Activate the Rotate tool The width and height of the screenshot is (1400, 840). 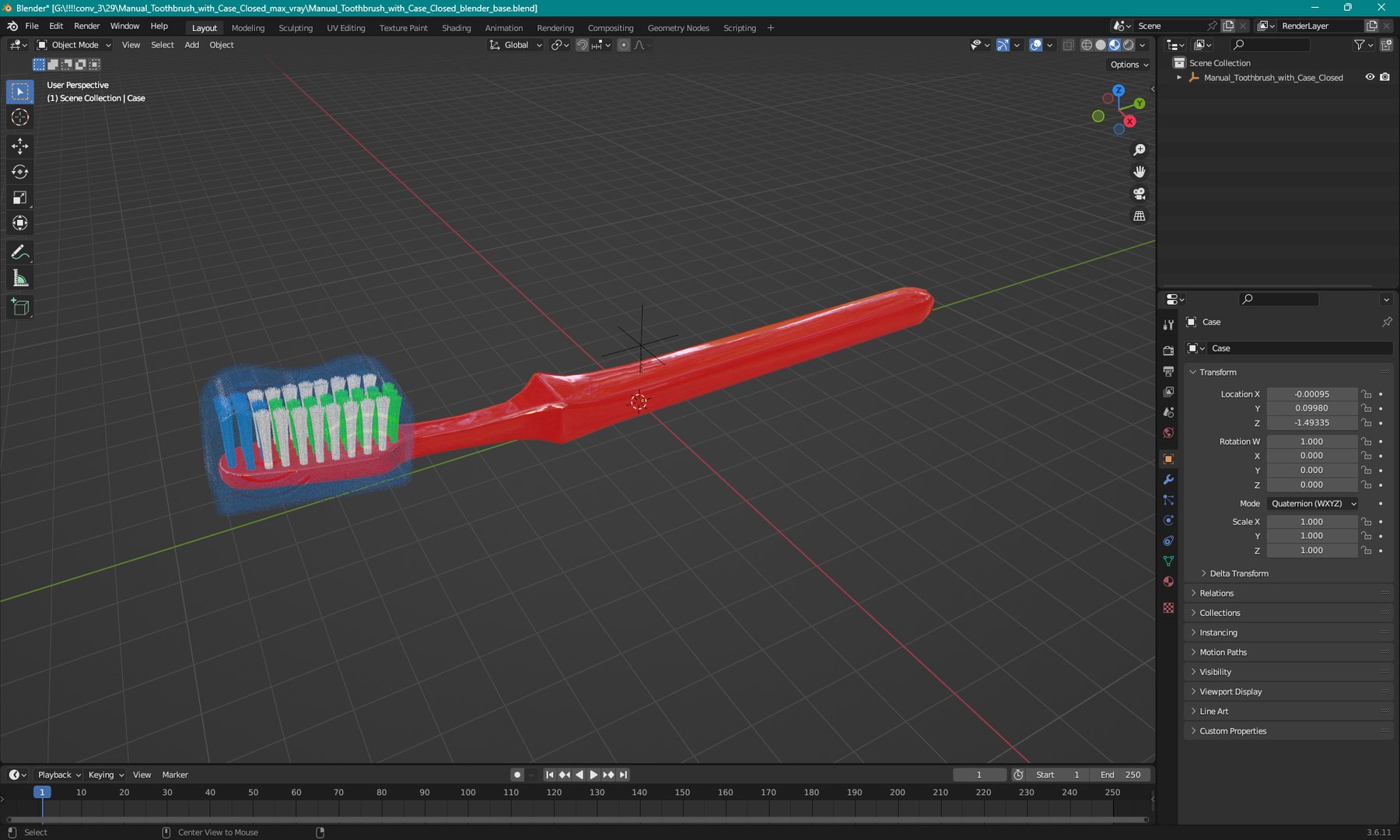tap(20, 172)
